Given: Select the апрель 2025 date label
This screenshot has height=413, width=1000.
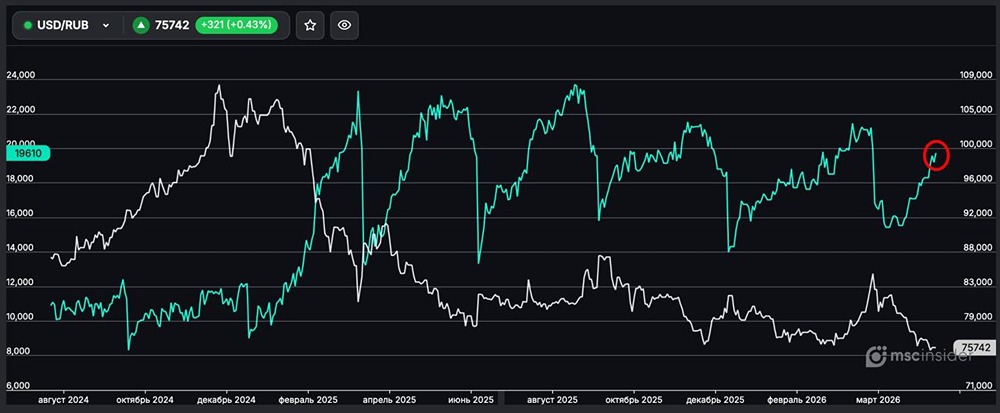Looking at the screenshot, I should tap(389, 400).
